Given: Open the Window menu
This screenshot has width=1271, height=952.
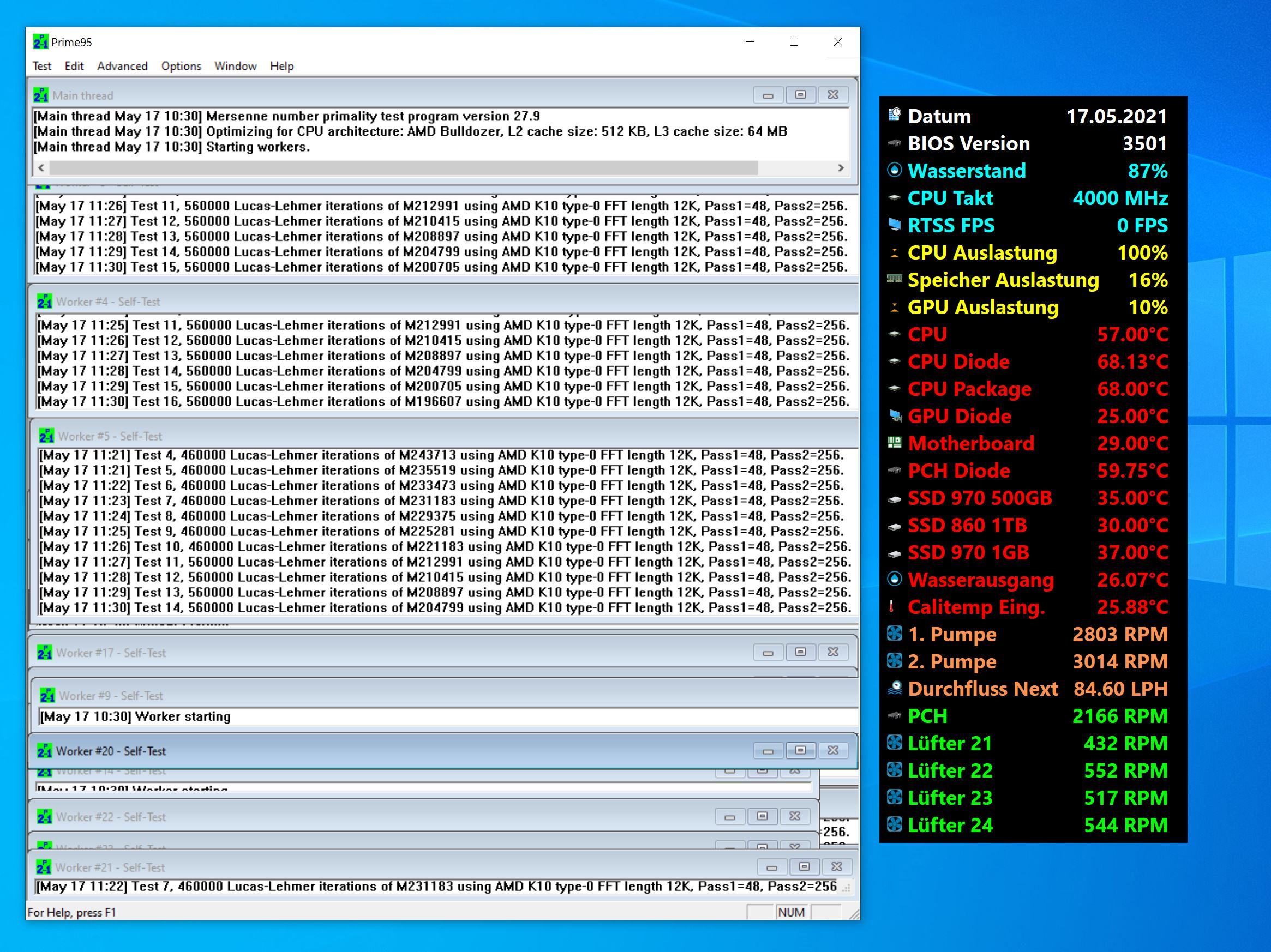Looking at the screenshot, I should (x=236, y=66).
